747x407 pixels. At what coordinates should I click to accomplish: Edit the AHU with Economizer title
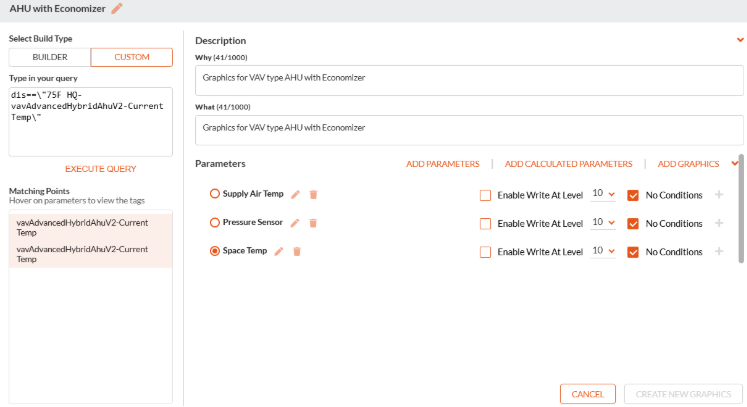(x=117, y=9)
